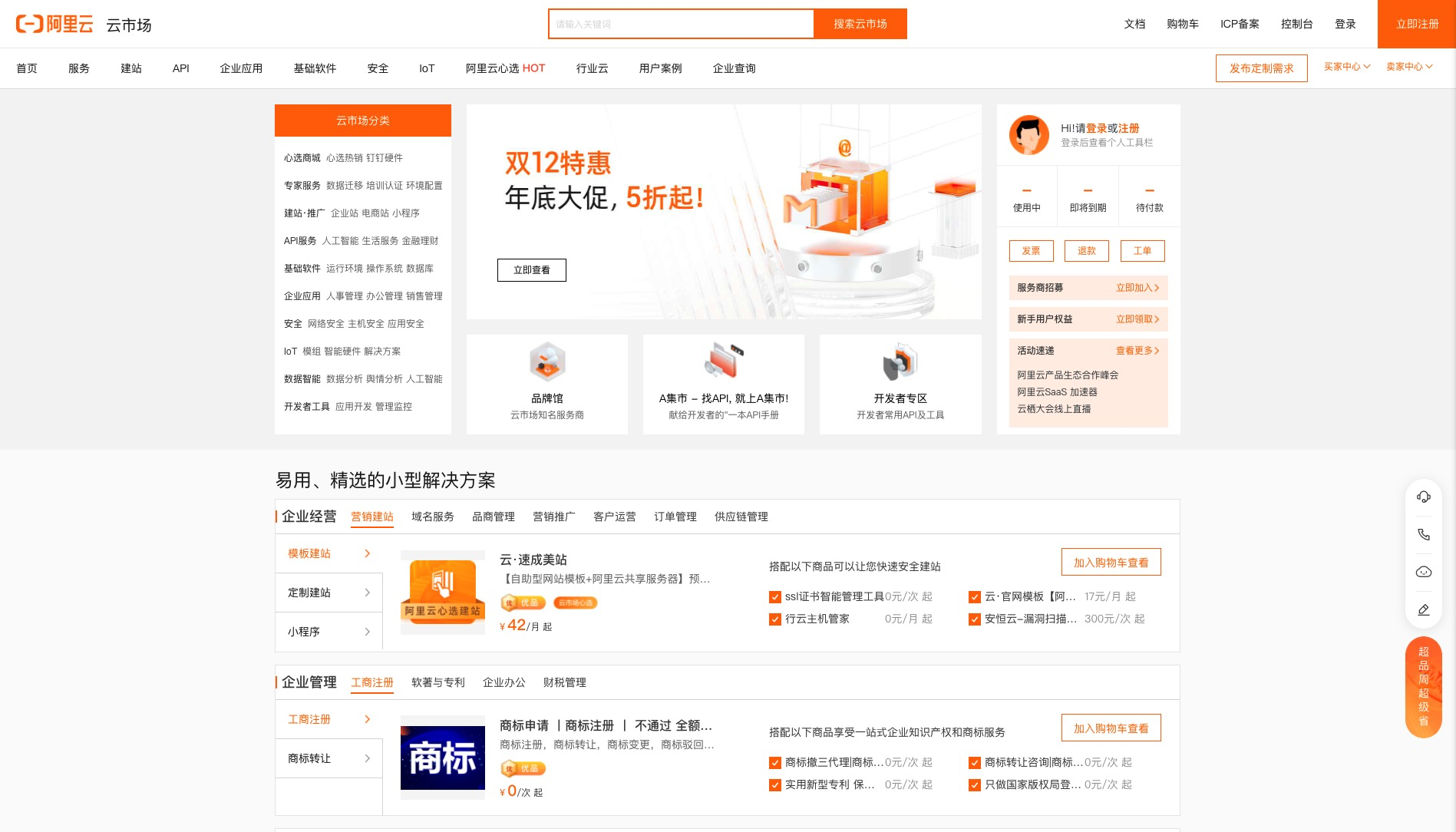Click the 工单 button
Viewport: 1456px width, 832px height.
(1143, 251)
